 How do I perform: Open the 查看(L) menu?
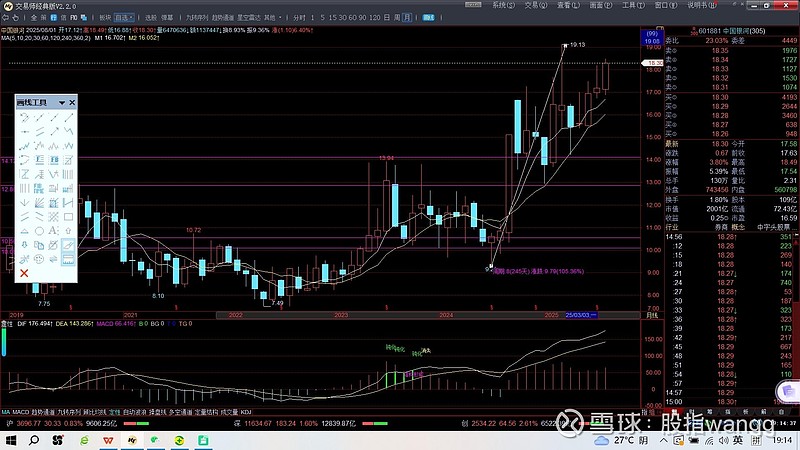tap(568, 5)
